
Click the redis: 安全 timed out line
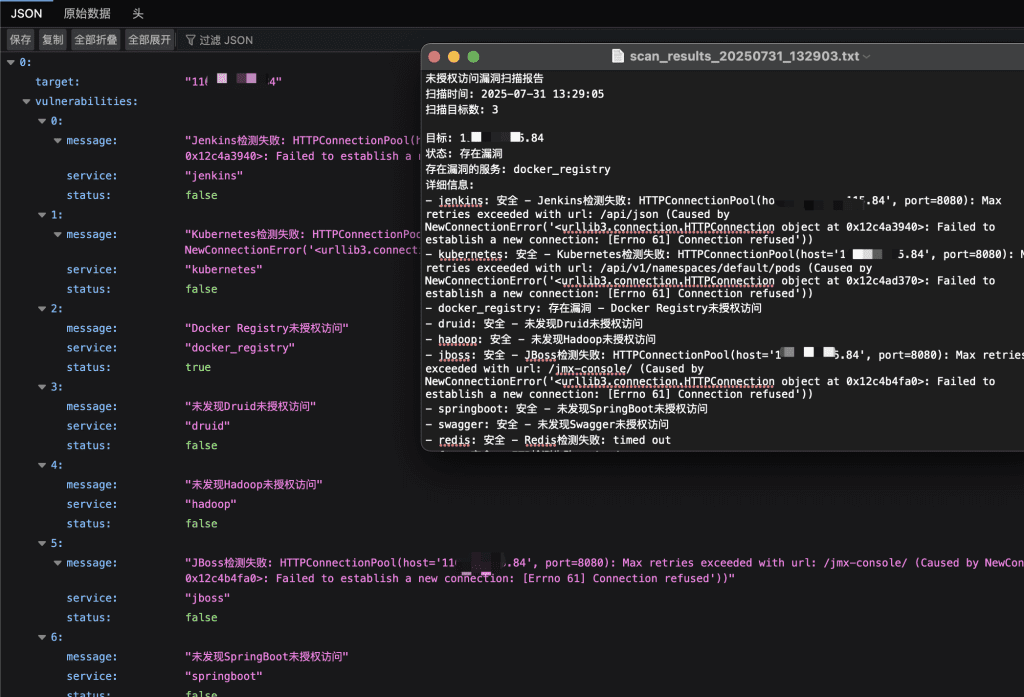[x=548, y=440]
